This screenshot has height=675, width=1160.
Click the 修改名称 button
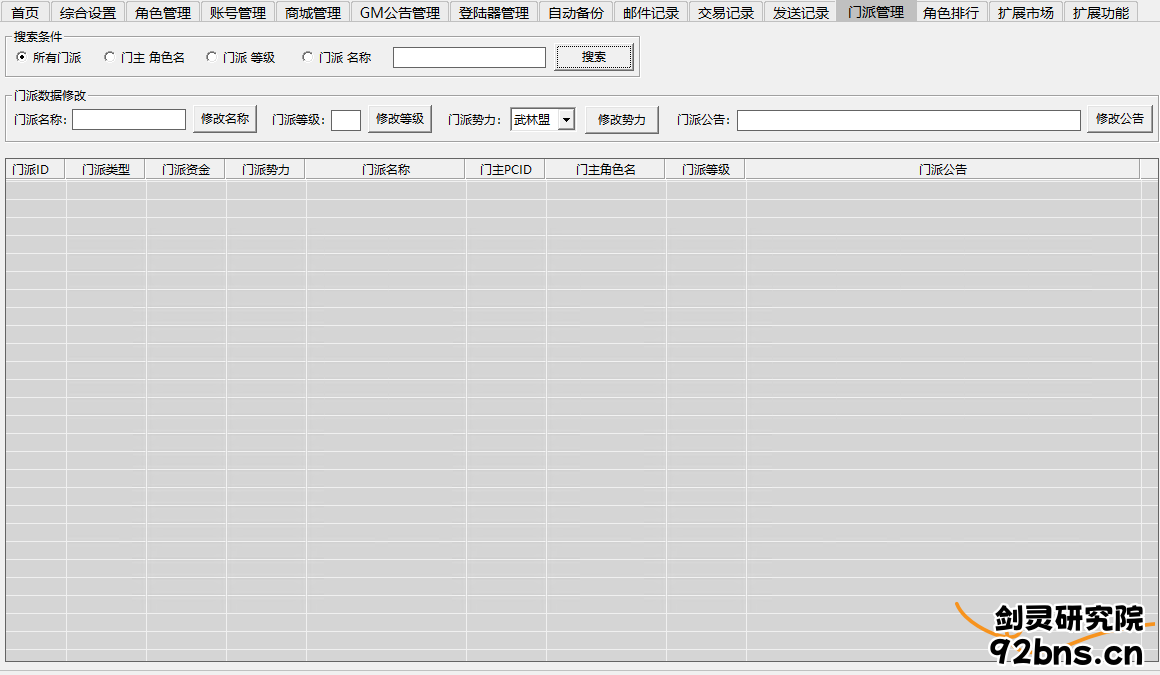click(x=225, y=119)
